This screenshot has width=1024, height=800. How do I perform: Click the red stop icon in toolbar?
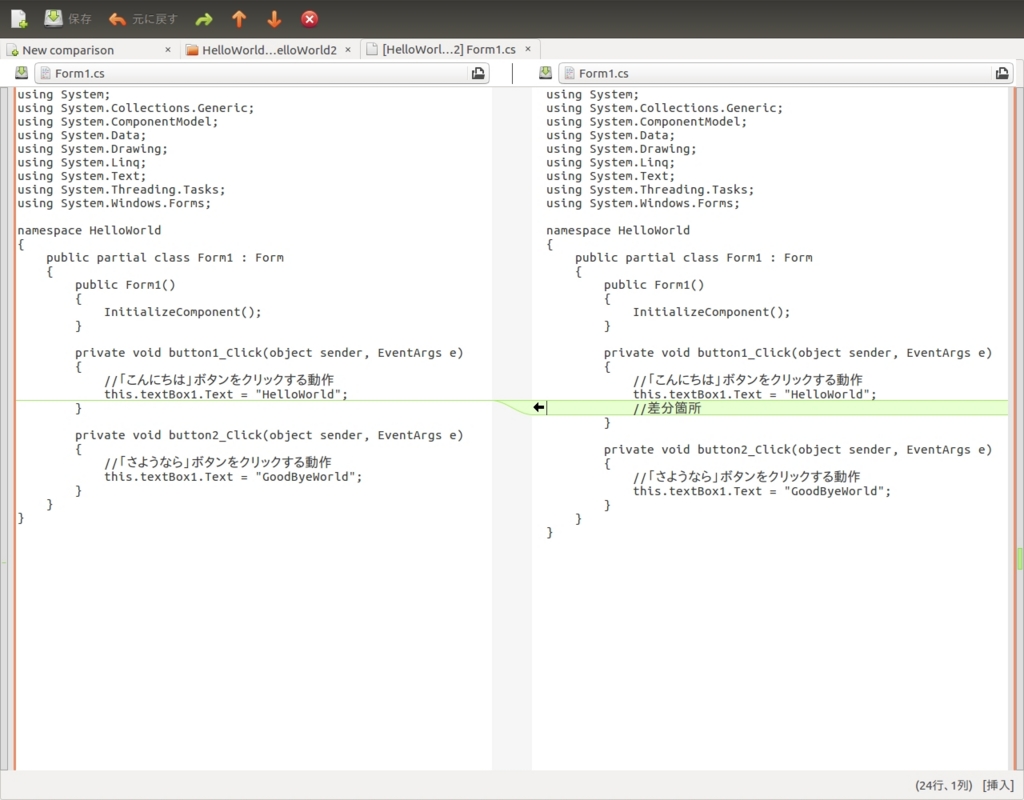coord(308,17)
